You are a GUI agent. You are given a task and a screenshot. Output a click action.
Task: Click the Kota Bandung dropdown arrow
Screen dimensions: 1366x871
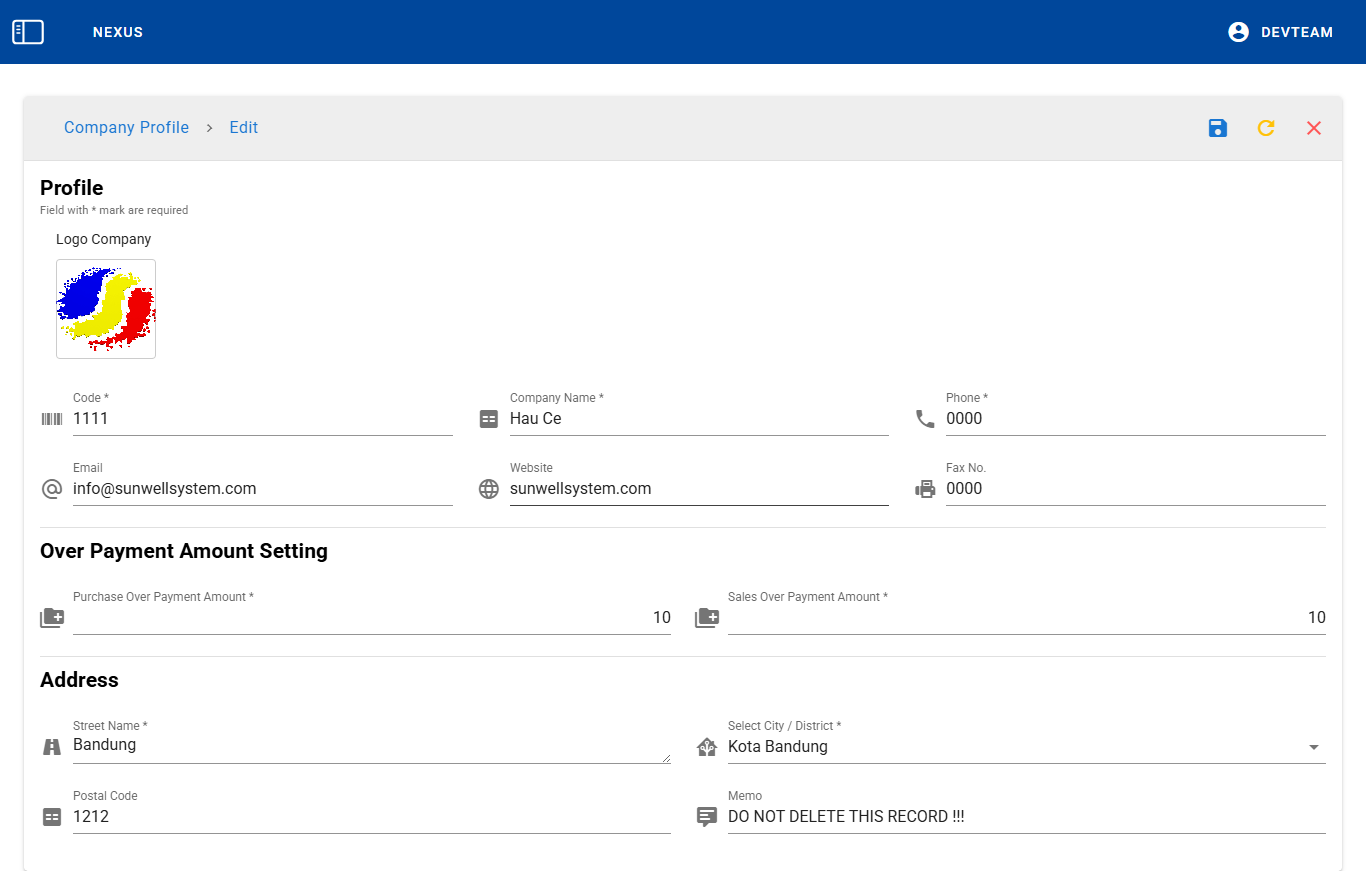(1313, 747)
